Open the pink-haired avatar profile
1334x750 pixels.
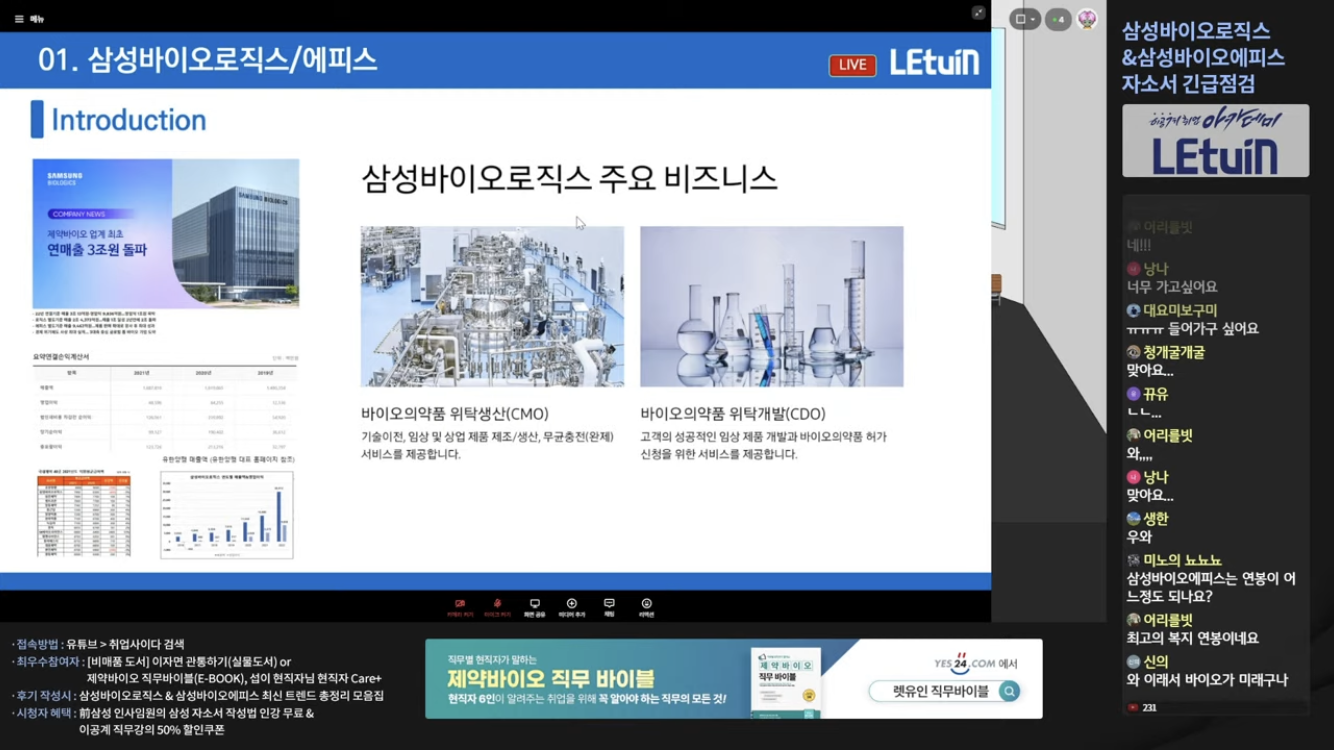point(1087,19)
